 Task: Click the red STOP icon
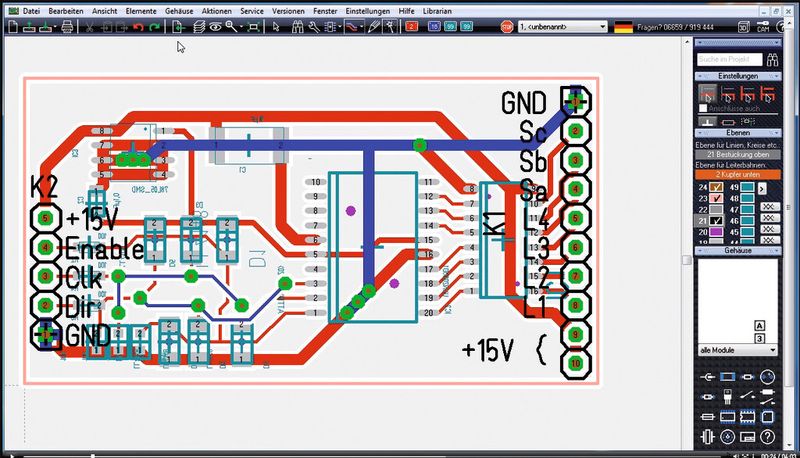click(x=507, y=27)
